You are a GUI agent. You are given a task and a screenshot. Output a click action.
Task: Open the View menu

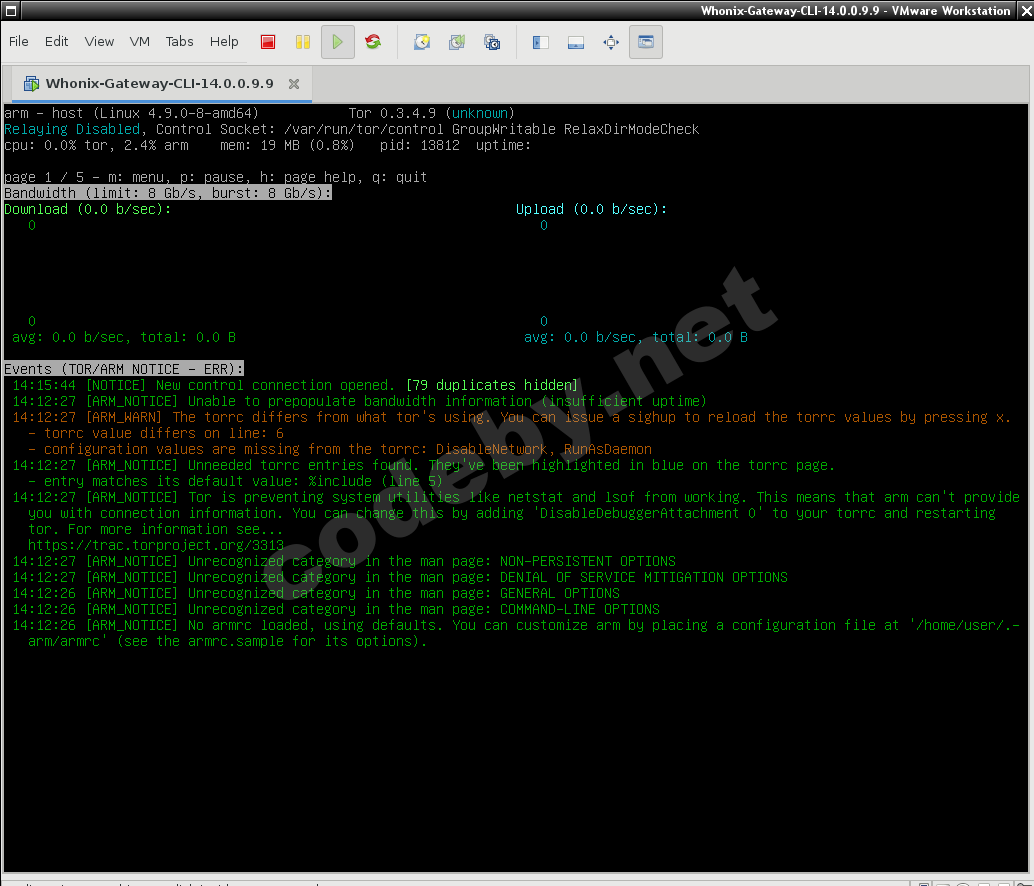99,42
